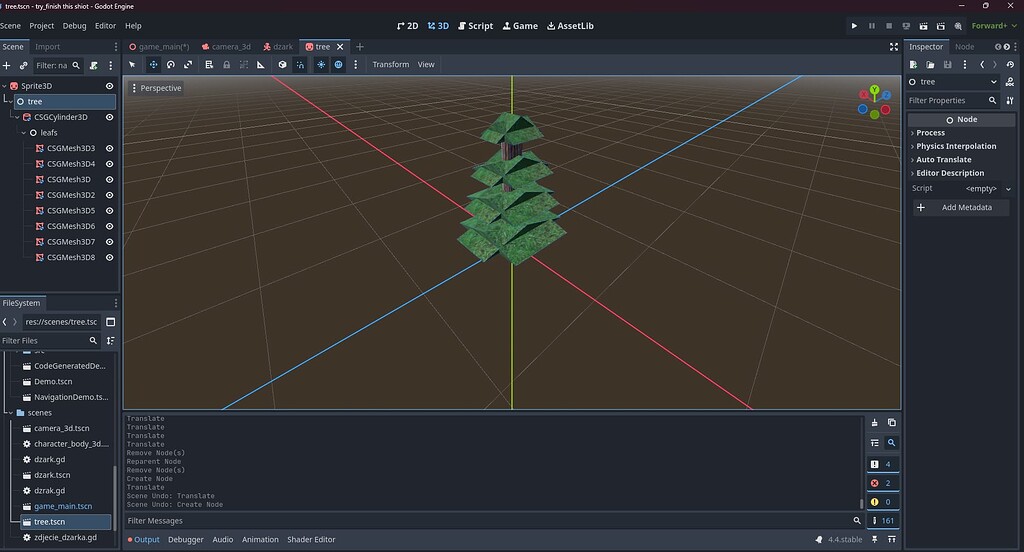Open the Perspective view menu button
This screenshot has width=1024, height=552.
pos(156,88)
